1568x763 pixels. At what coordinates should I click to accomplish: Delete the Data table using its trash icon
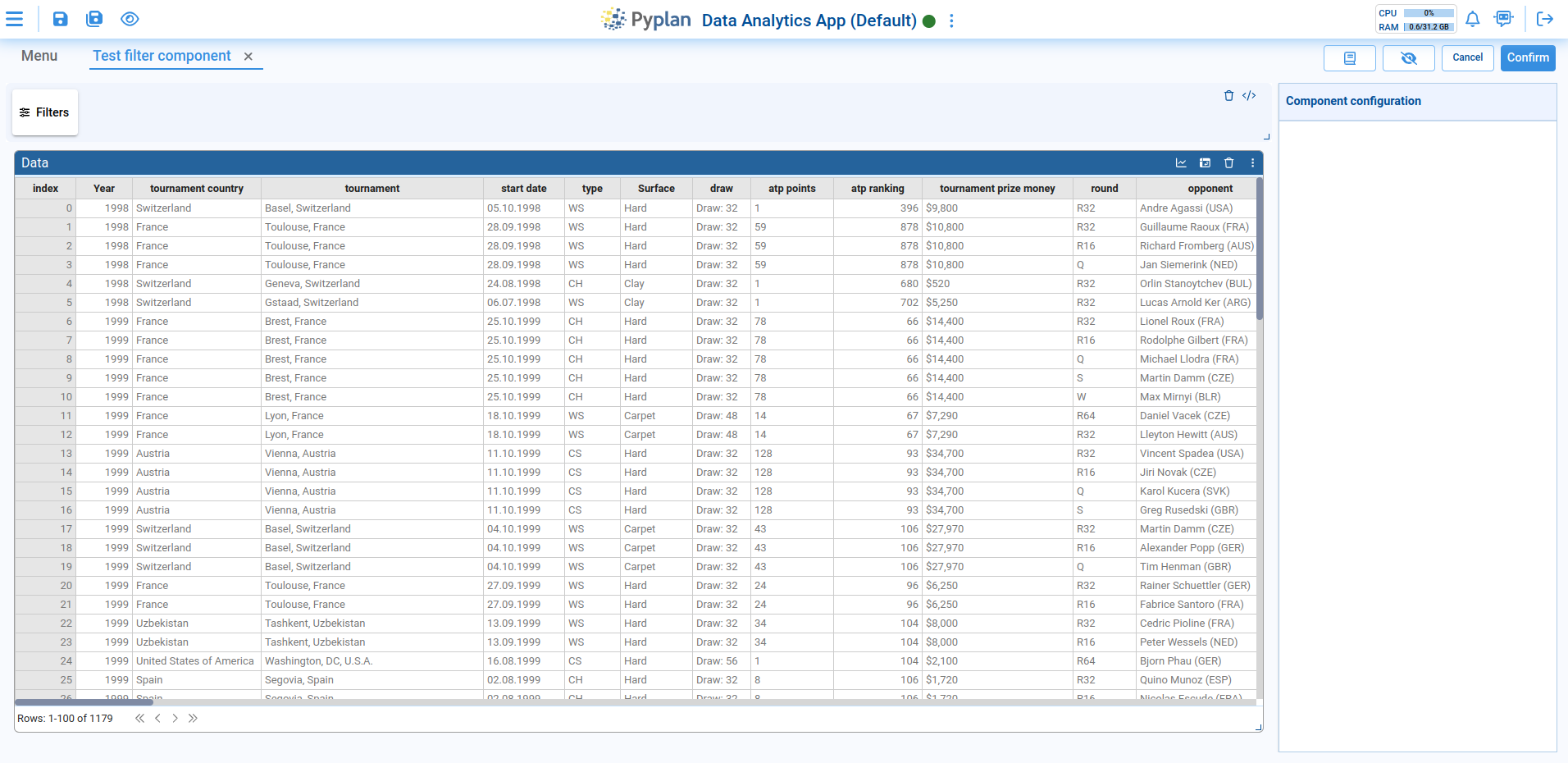coord(1228,163)
